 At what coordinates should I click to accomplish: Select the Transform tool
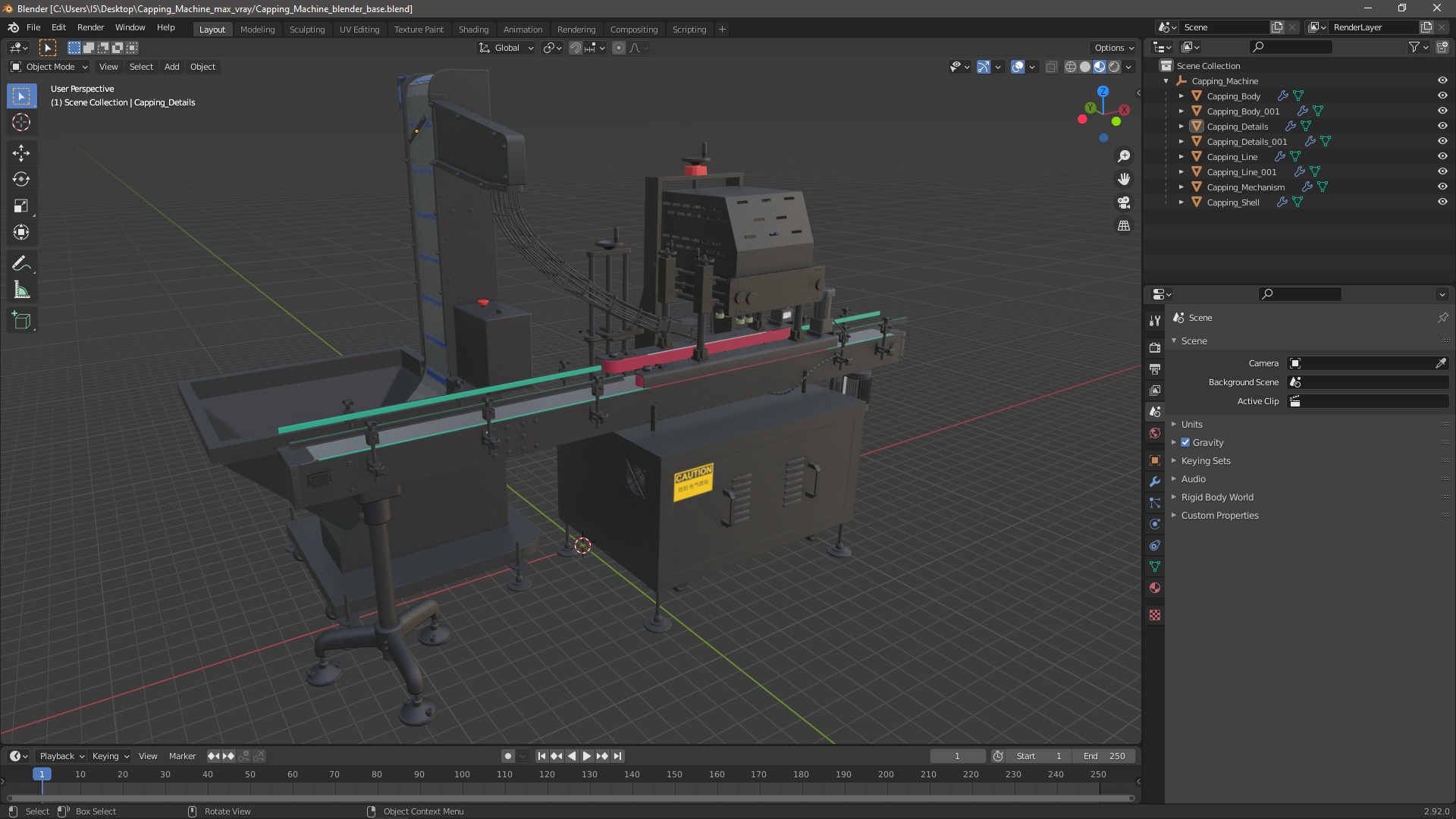pos(21,232)
